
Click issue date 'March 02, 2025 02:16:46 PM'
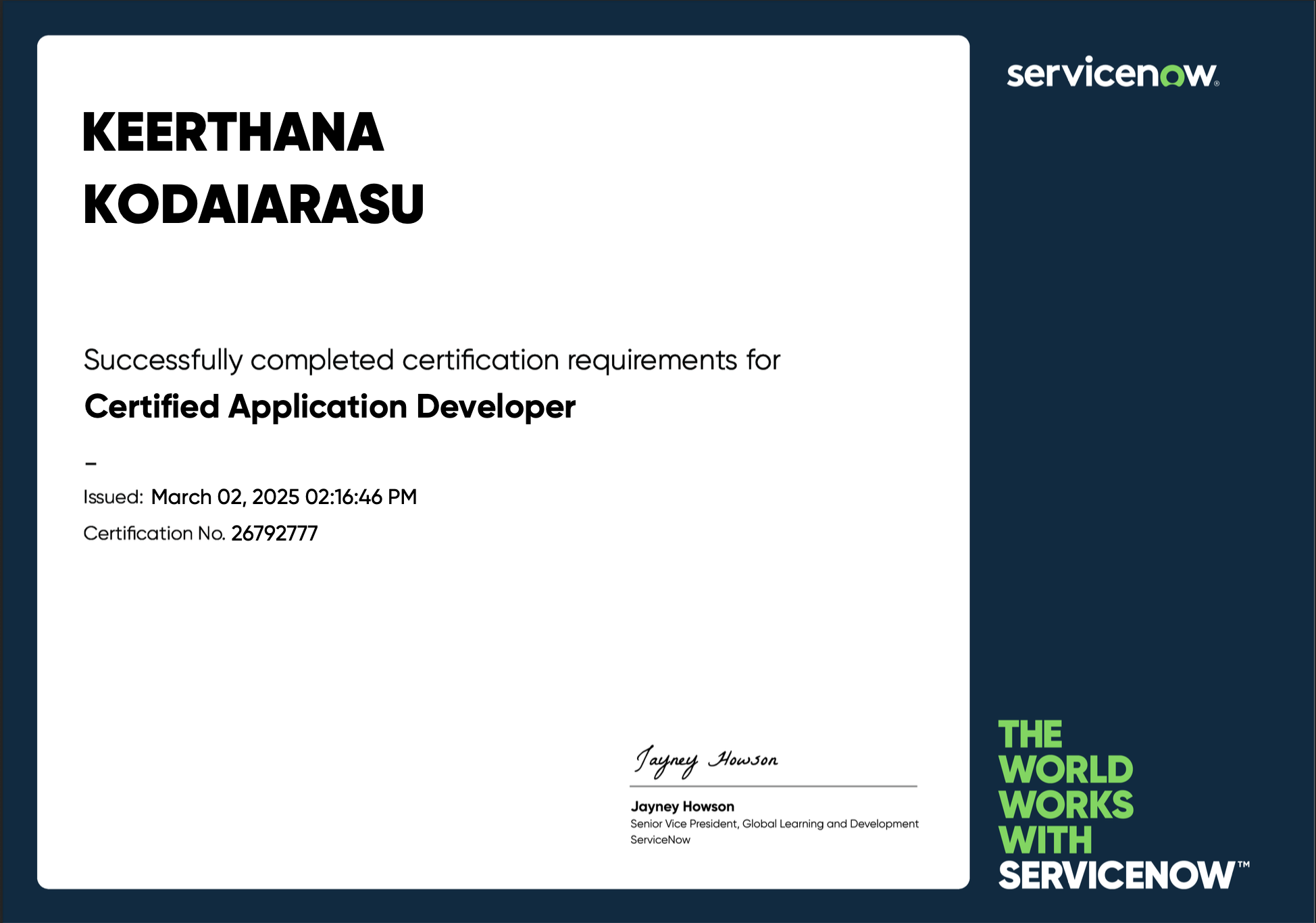pyautogui.click(x=284, y=497)
